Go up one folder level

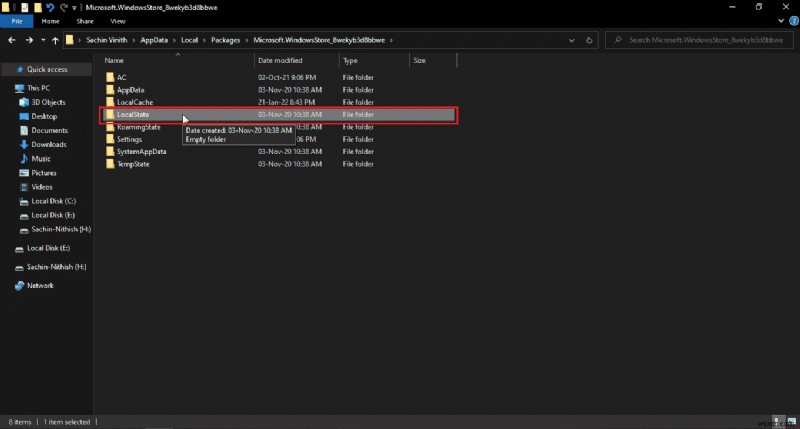point(55,40)
